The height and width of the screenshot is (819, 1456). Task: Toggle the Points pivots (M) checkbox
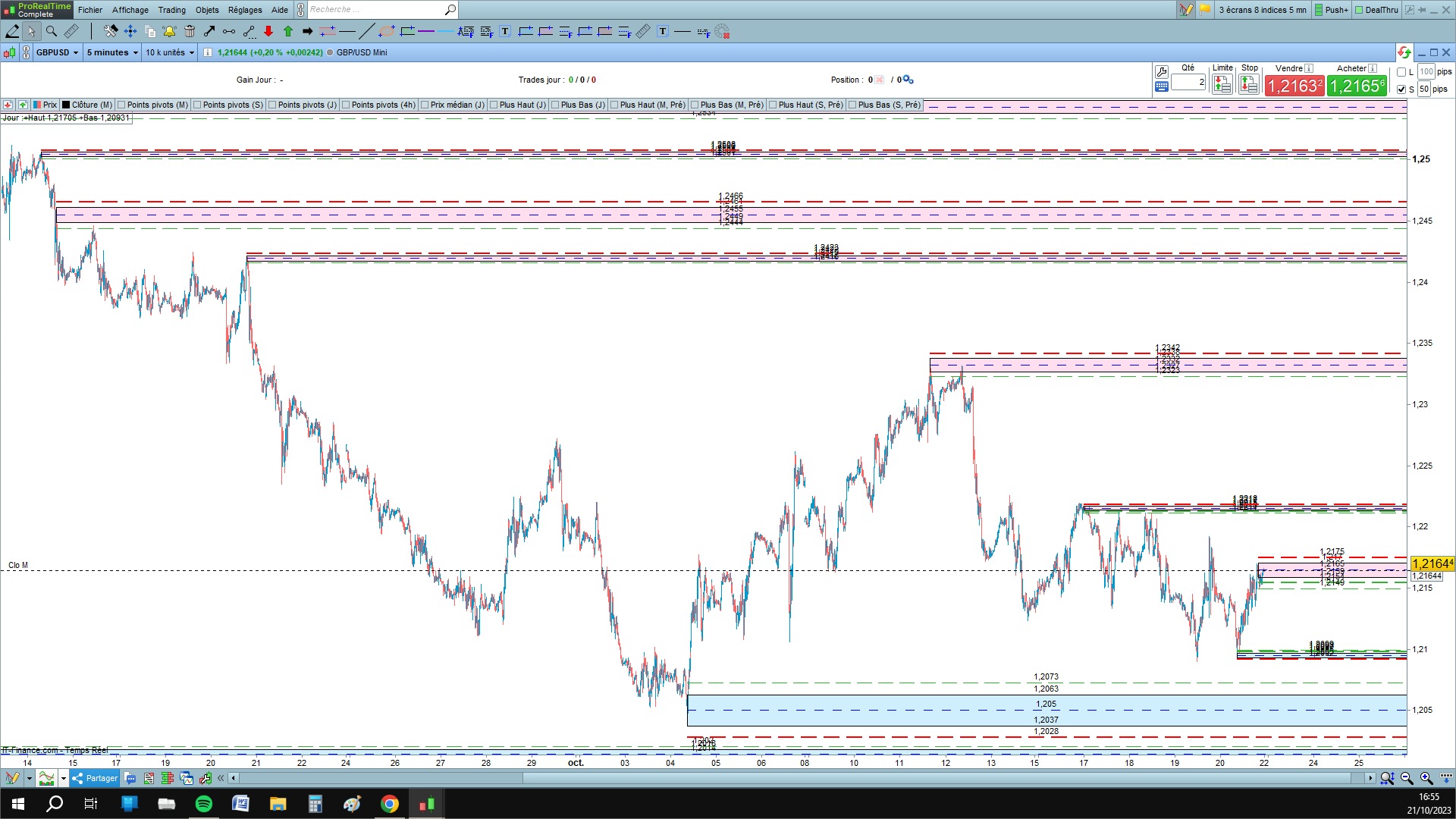[x=121, y=105]
